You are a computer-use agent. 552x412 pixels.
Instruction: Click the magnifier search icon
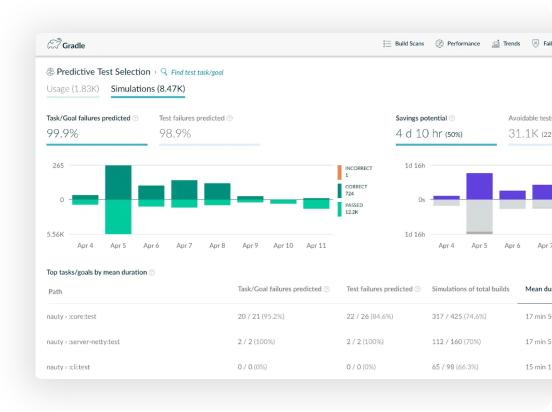(164, 72)
